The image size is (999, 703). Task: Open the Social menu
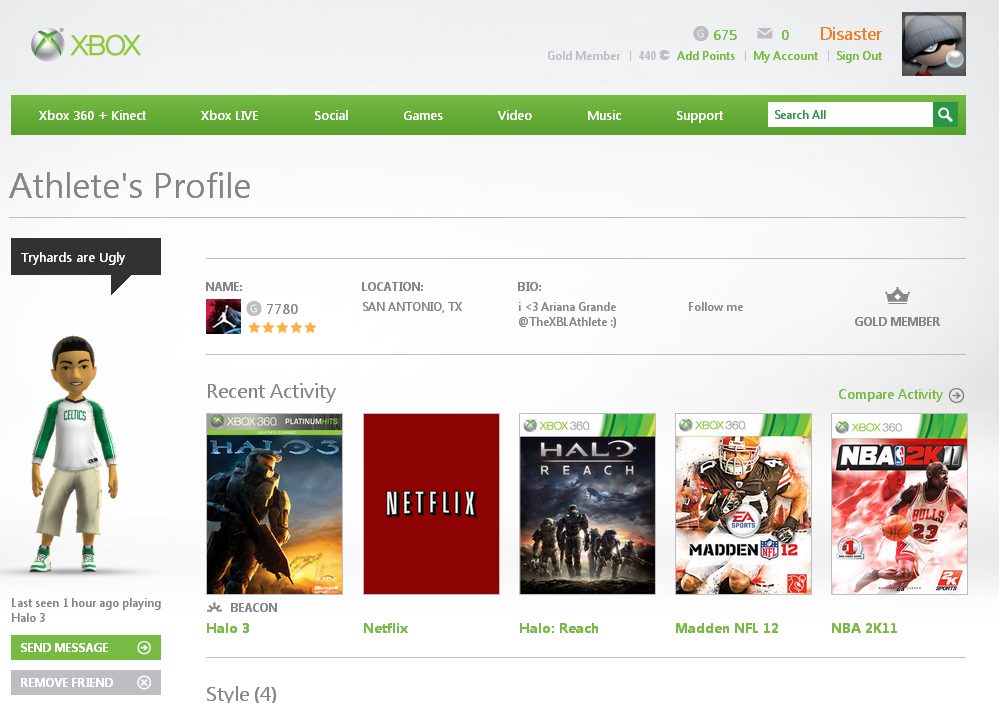(331, 115)
